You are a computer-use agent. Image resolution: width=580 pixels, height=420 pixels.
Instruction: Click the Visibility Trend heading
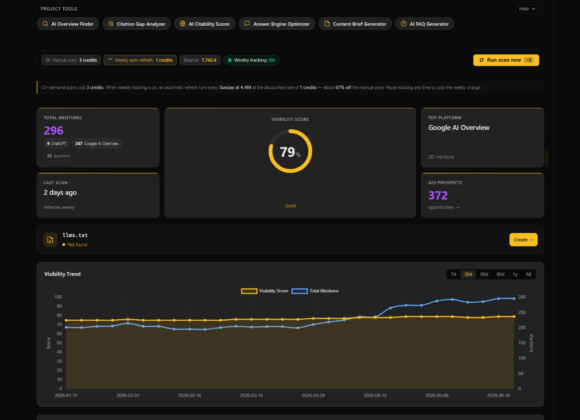[x=62, y=274]
